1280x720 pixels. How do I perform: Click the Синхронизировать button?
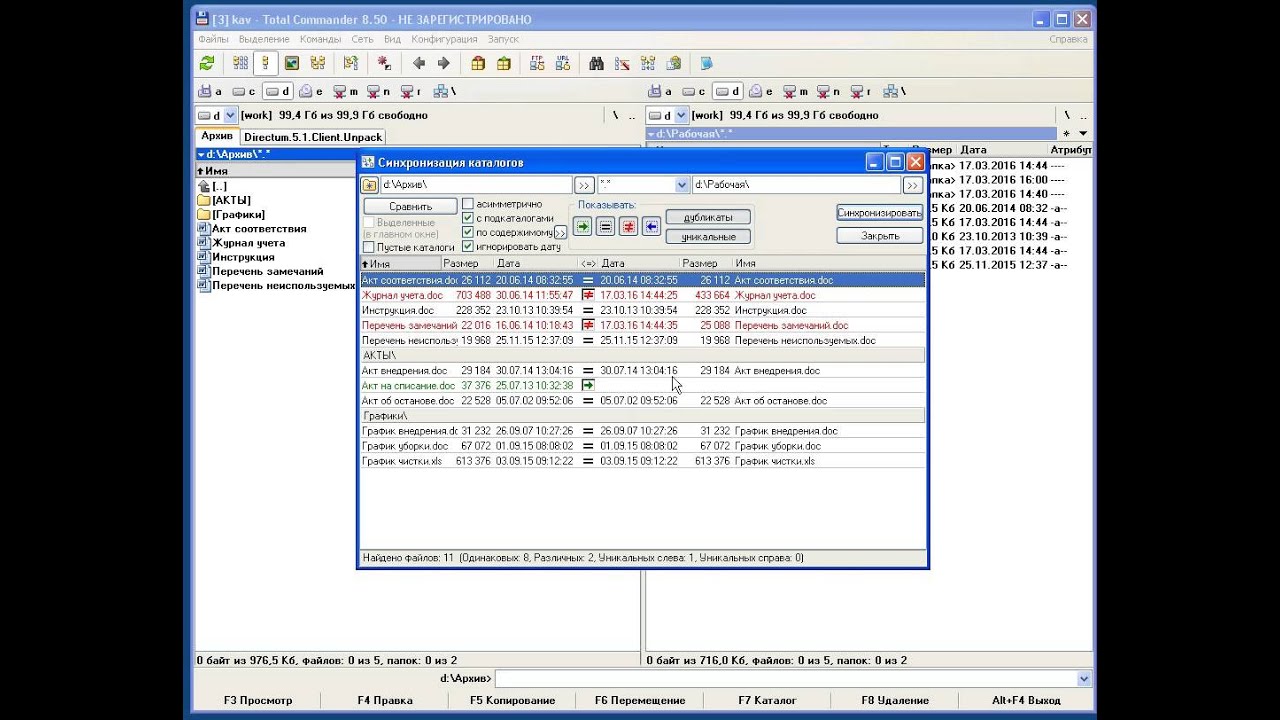click(x=880, y=213)
